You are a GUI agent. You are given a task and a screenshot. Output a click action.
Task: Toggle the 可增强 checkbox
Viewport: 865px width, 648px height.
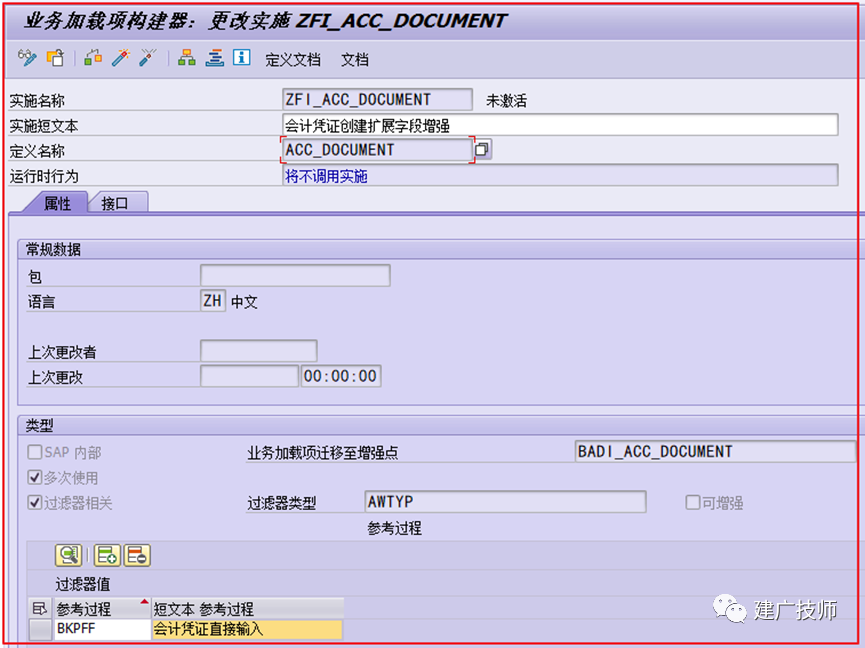pos(692,502)
